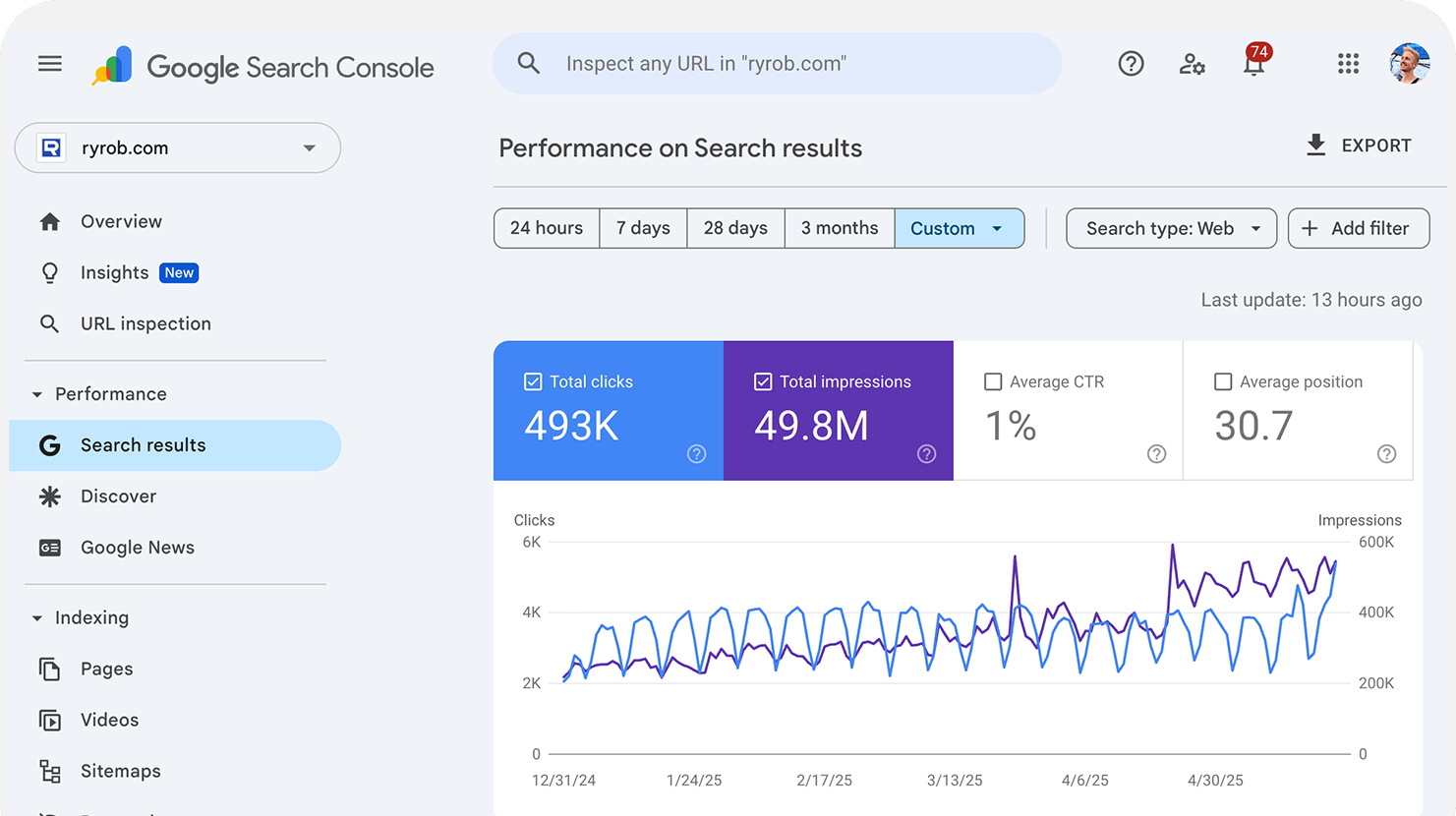
Task: Click the Average position help icon
Action: (x=1386, y=453)
